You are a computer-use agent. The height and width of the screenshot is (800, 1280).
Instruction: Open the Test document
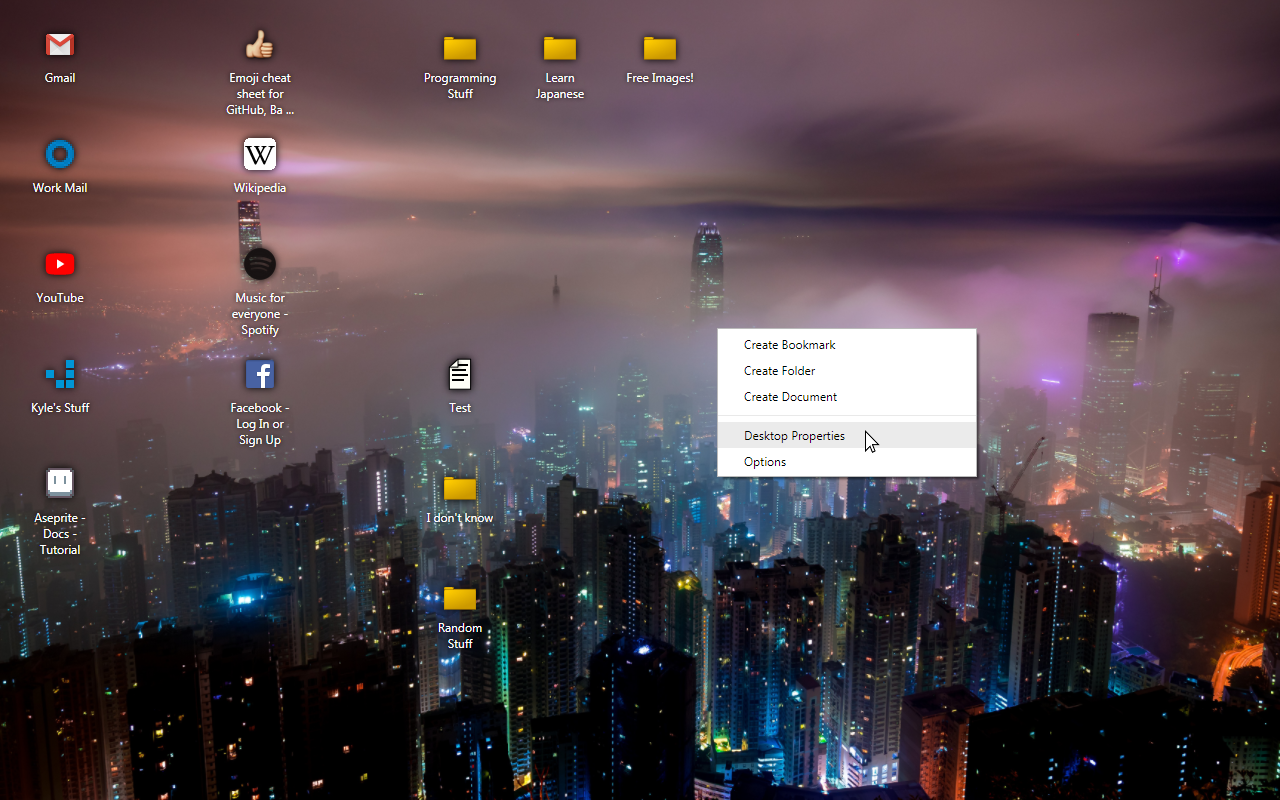[459, 373]
